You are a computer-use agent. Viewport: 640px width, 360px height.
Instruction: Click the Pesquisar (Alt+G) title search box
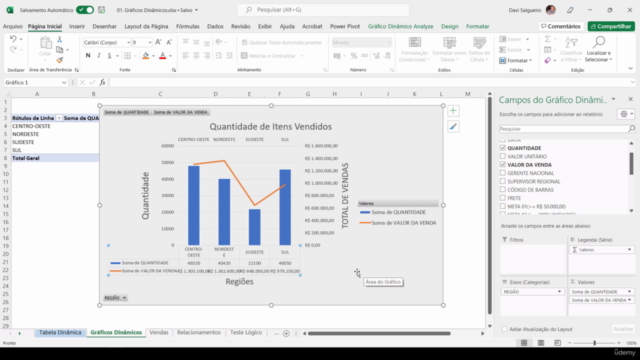[323, 10]
